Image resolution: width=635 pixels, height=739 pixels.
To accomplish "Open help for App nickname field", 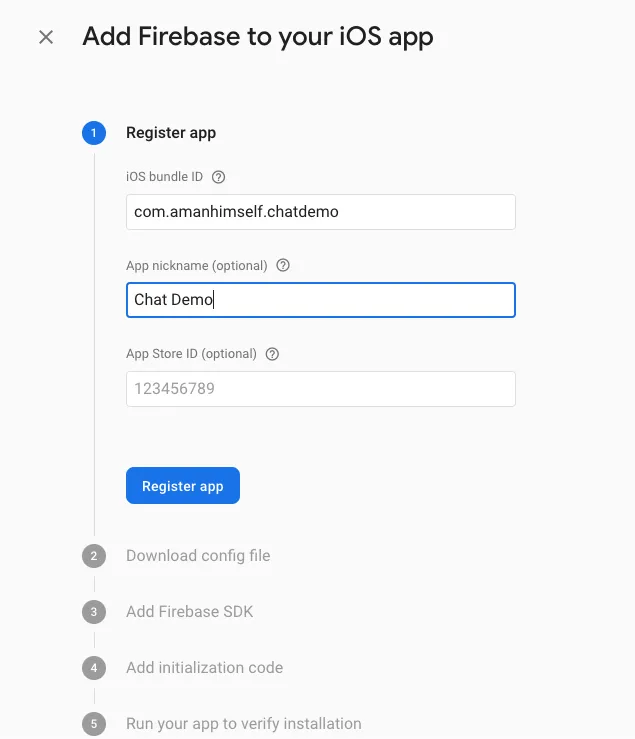I will 283,265.
